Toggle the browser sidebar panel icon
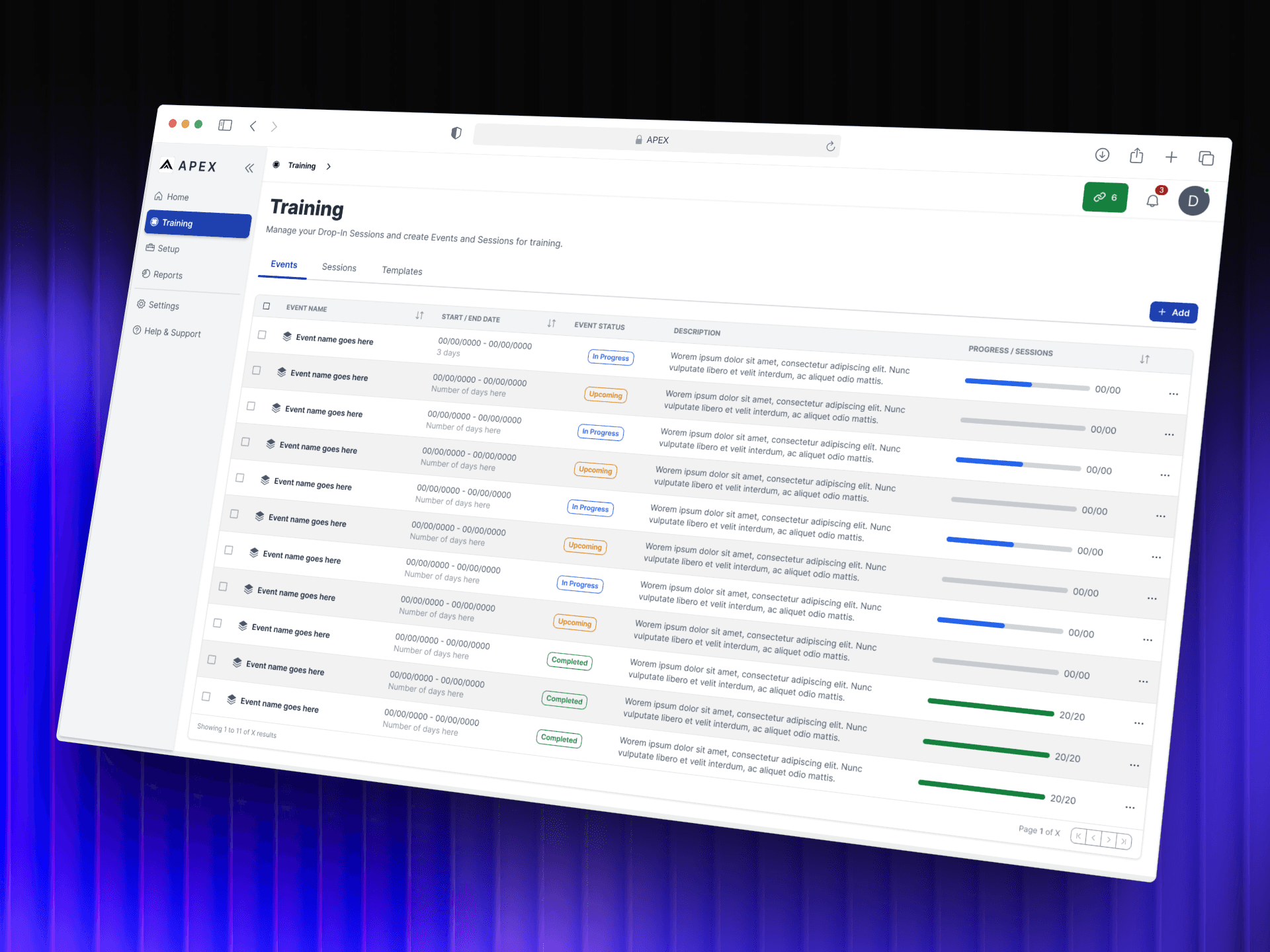This screenshot has height=952, width=1270. coord(225,125)
